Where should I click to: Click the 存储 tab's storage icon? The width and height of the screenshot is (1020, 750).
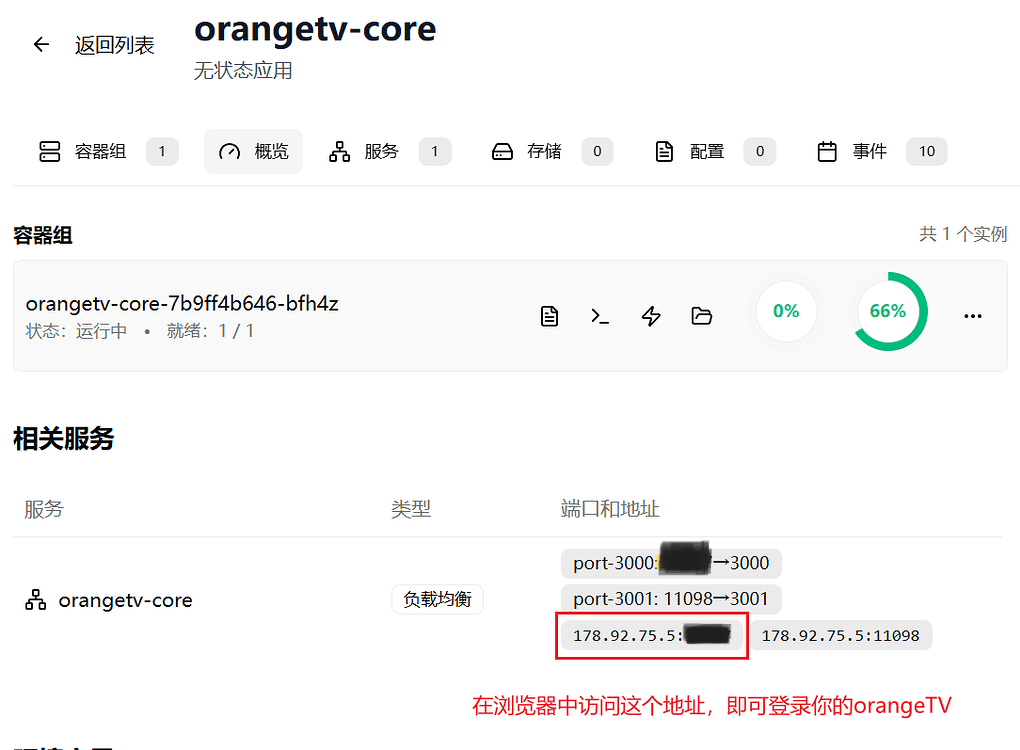(x=501, y=151)
